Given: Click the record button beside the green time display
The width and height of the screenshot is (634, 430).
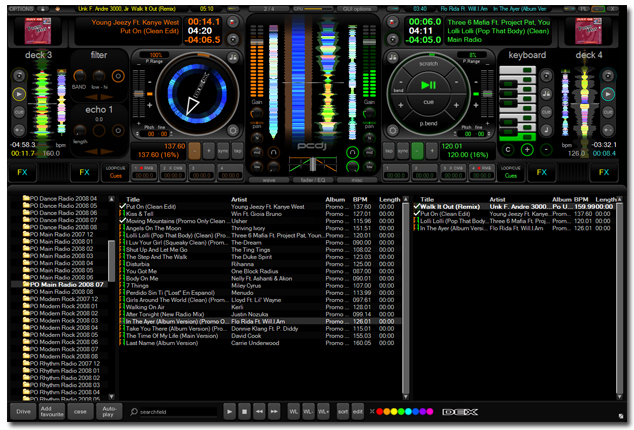Looking at the screenshot, I should (x=392, y=22).
